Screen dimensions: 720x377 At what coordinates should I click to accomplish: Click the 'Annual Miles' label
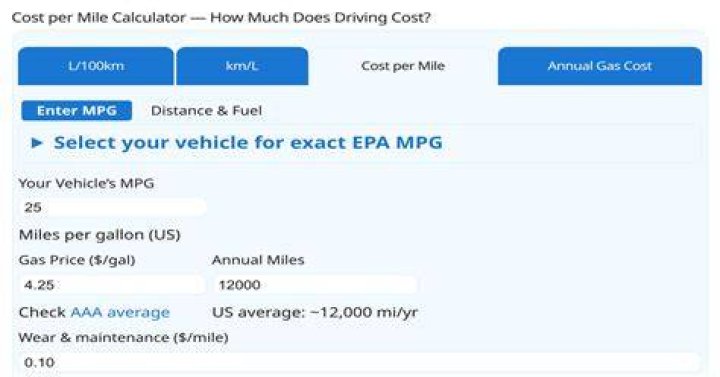pos(258,260)
